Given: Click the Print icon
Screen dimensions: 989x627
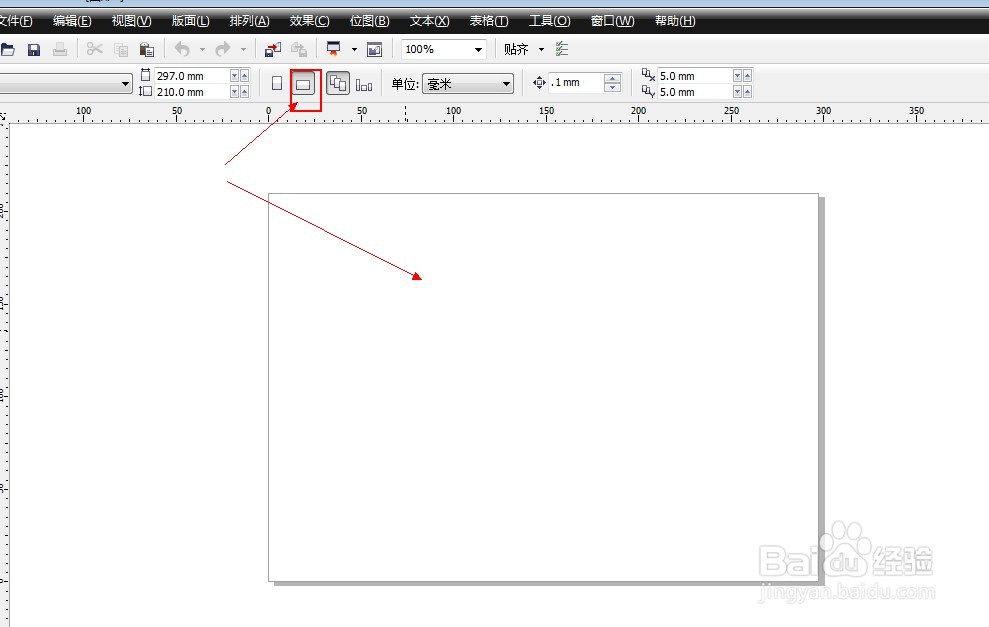Looking at the screenshot, I should click(59, 48).
